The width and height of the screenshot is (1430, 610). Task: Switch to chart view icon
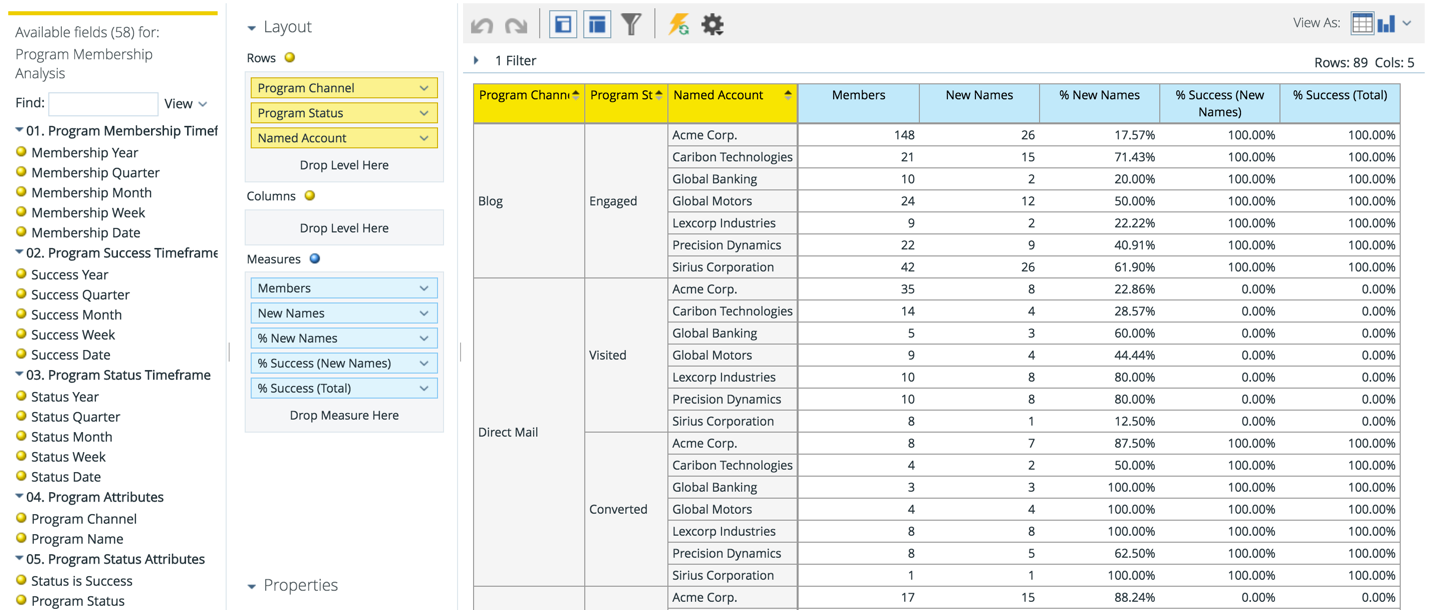tap(1386, 23)
